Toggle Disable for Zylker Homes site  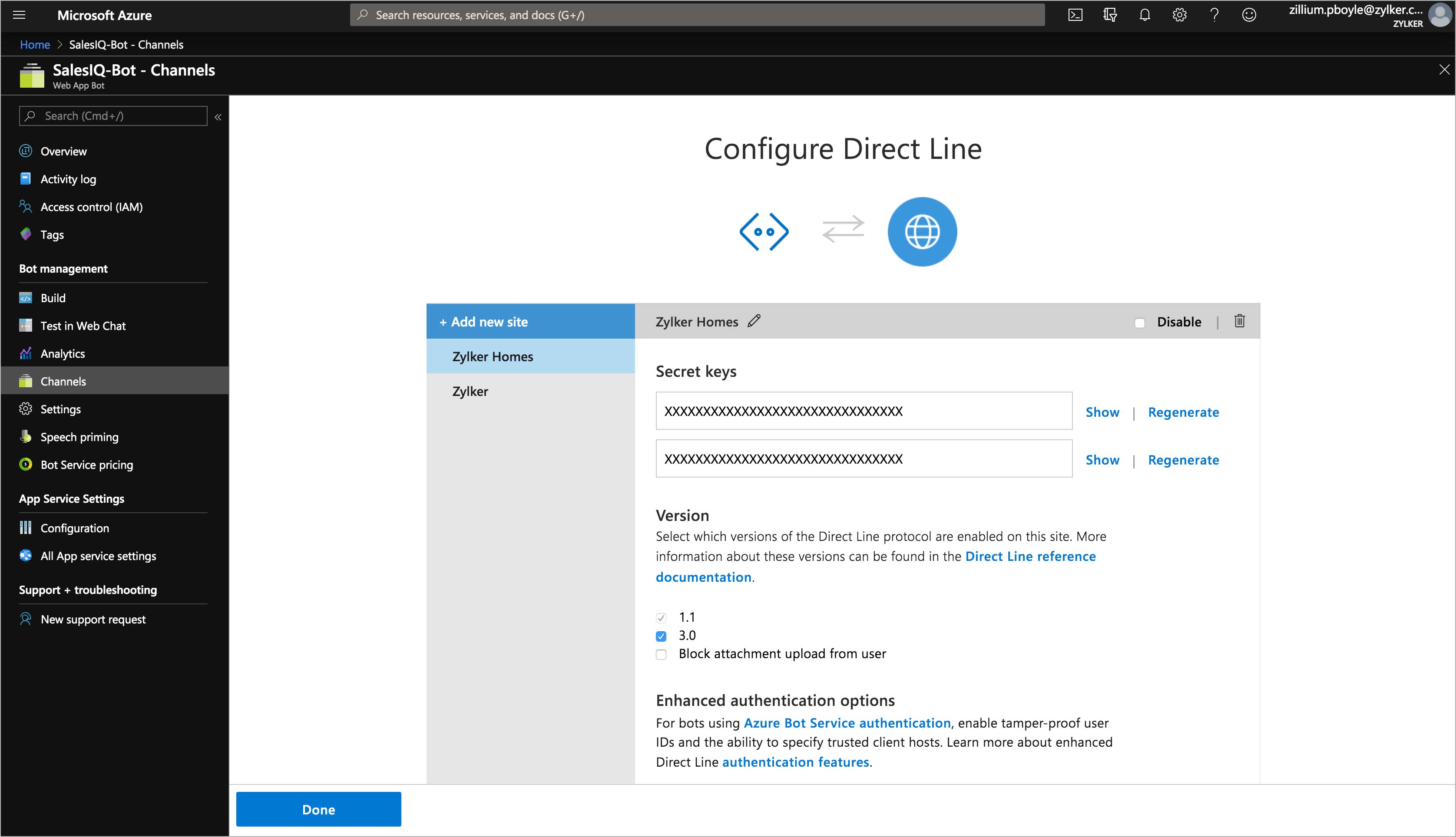(x=1139, y=322)
